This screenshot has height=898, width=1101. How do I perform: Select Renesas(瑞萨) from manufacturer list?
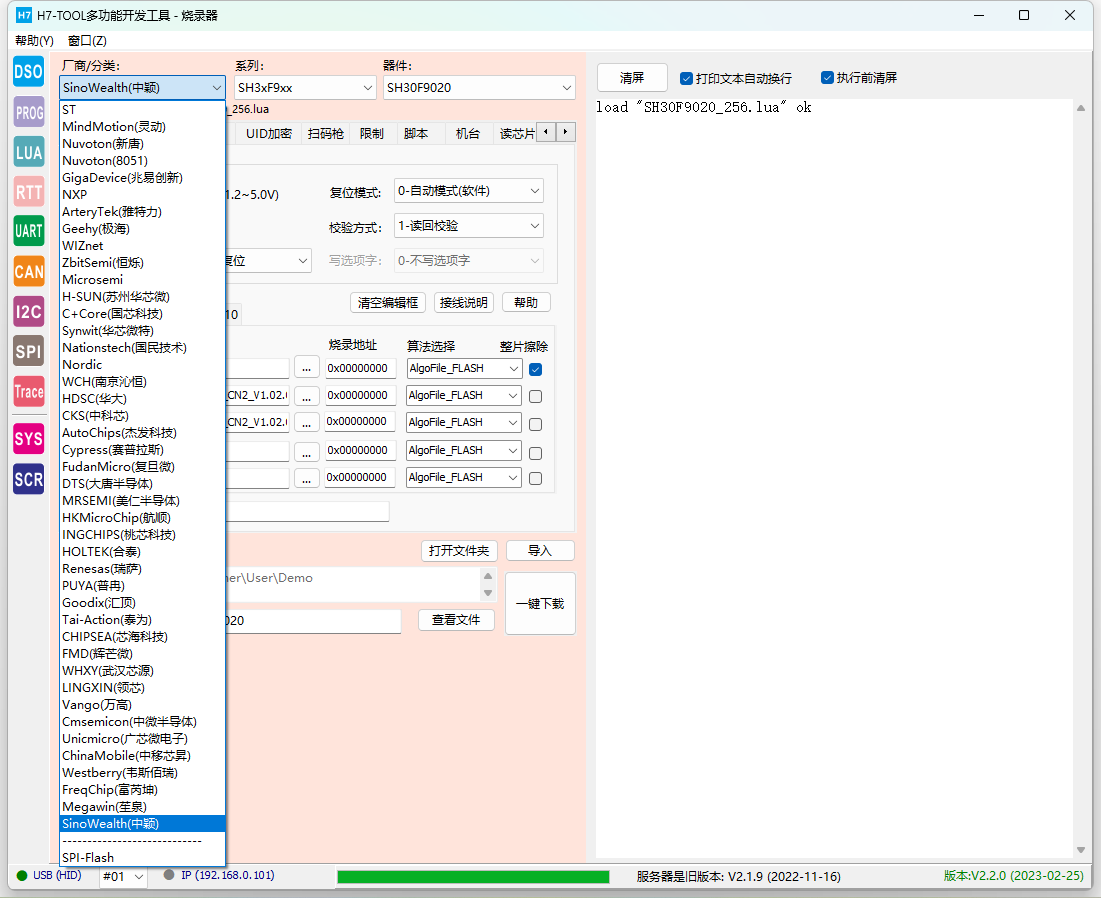point(142,569)
